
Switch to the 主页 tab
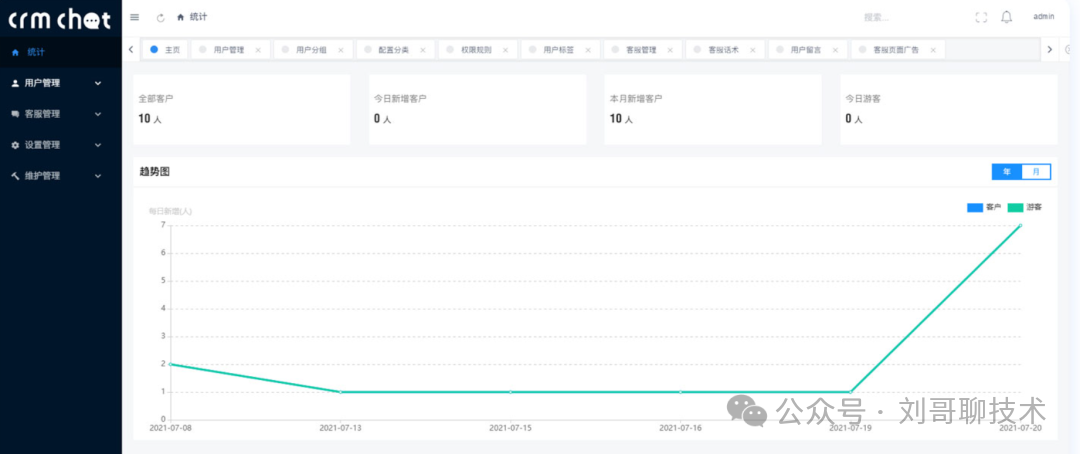(x=165, y=50)
